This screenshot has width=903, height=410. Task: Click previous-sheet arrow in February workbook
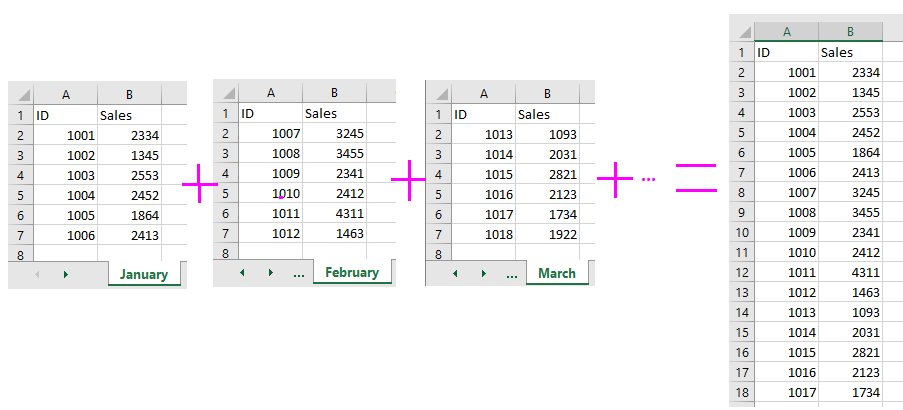[242, 273]
